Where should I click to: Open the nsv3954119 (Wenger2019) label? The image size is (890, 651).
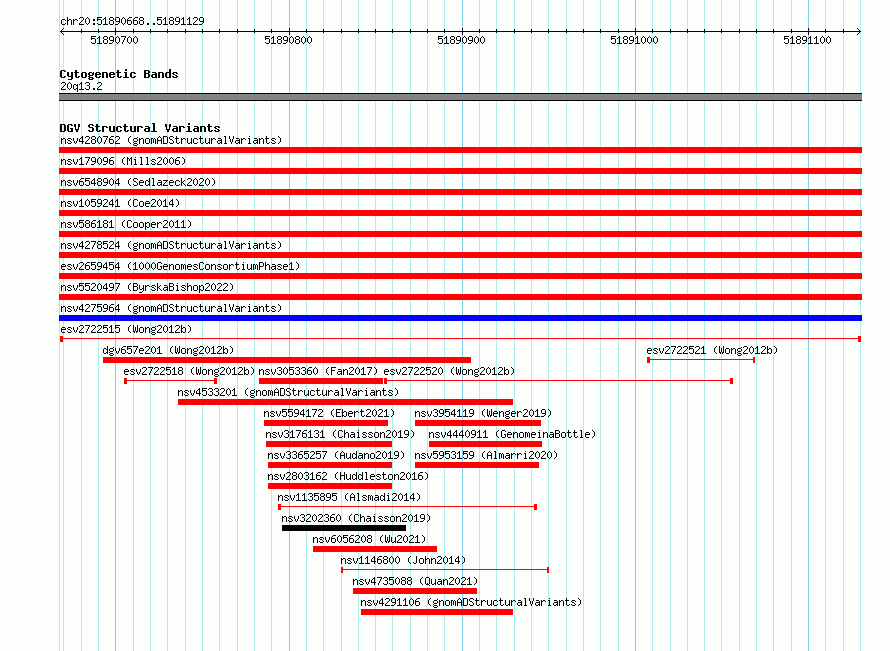click(x=483, y=413)
